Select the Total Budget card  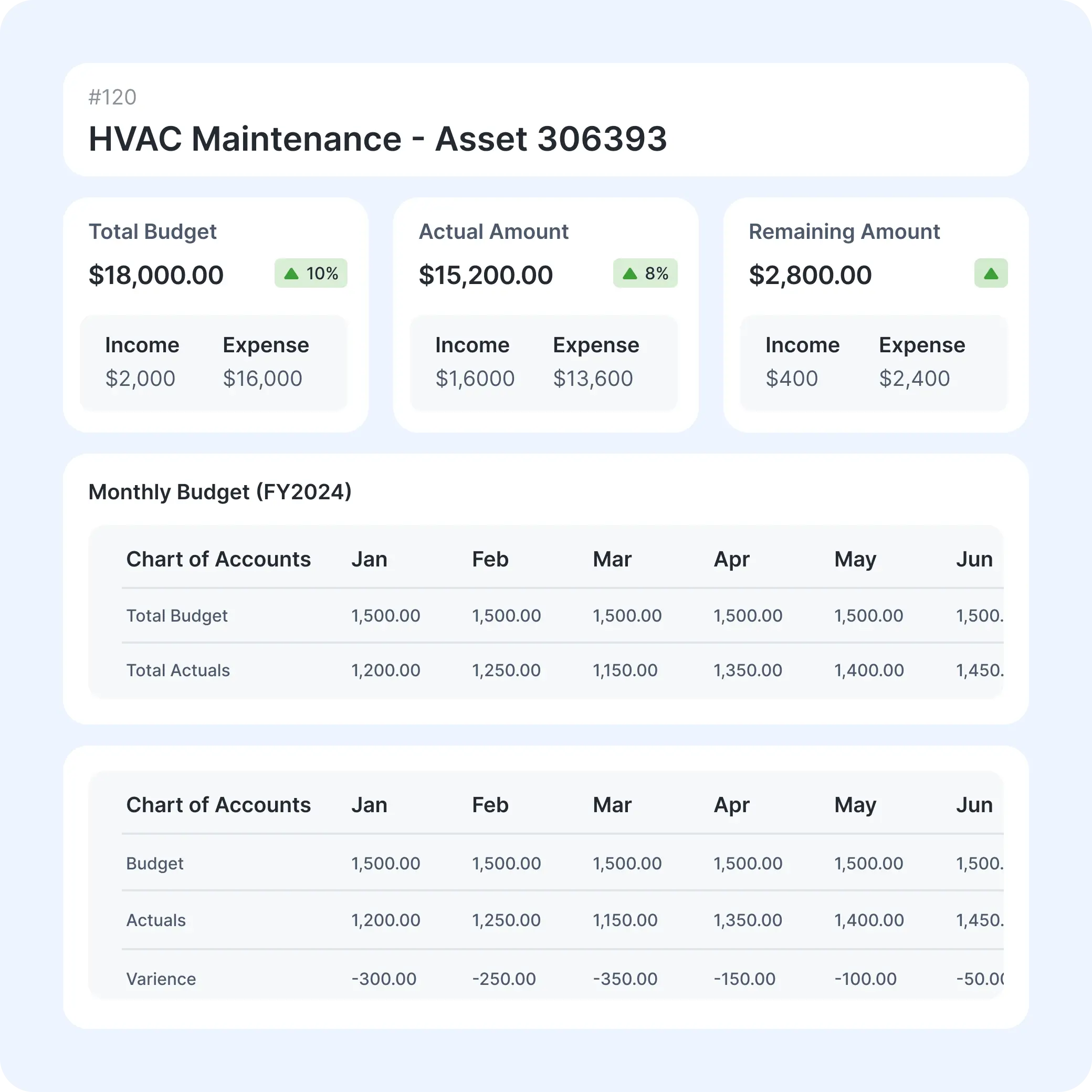coord(217,314)
